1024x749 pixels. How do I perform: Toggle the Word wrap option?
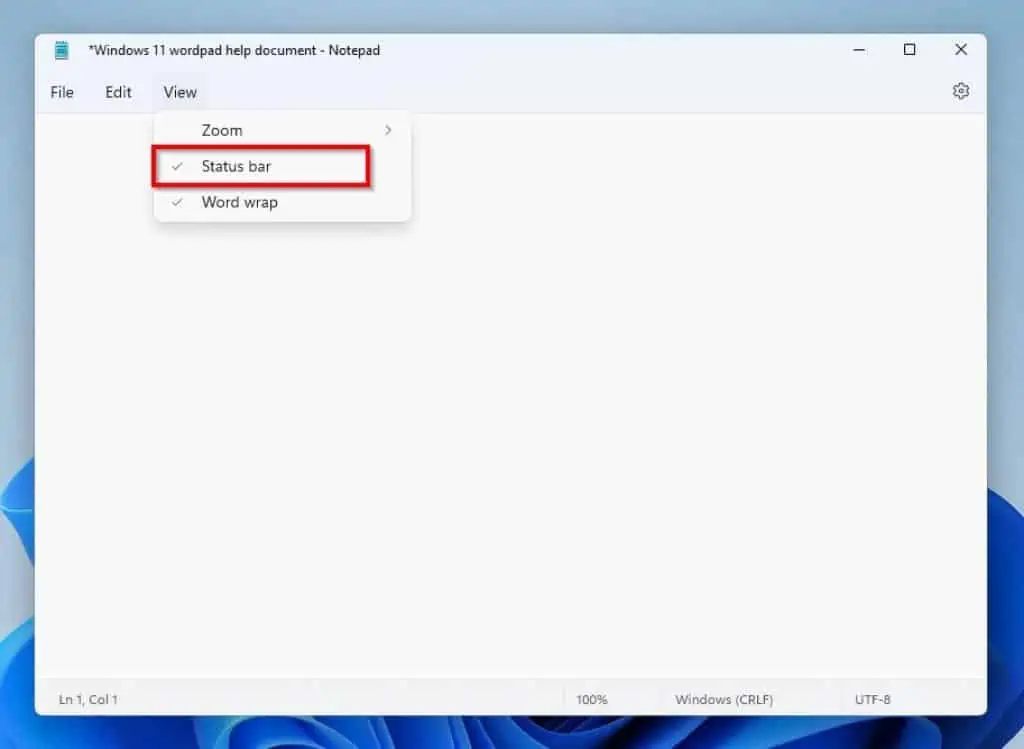click(282, 202)
